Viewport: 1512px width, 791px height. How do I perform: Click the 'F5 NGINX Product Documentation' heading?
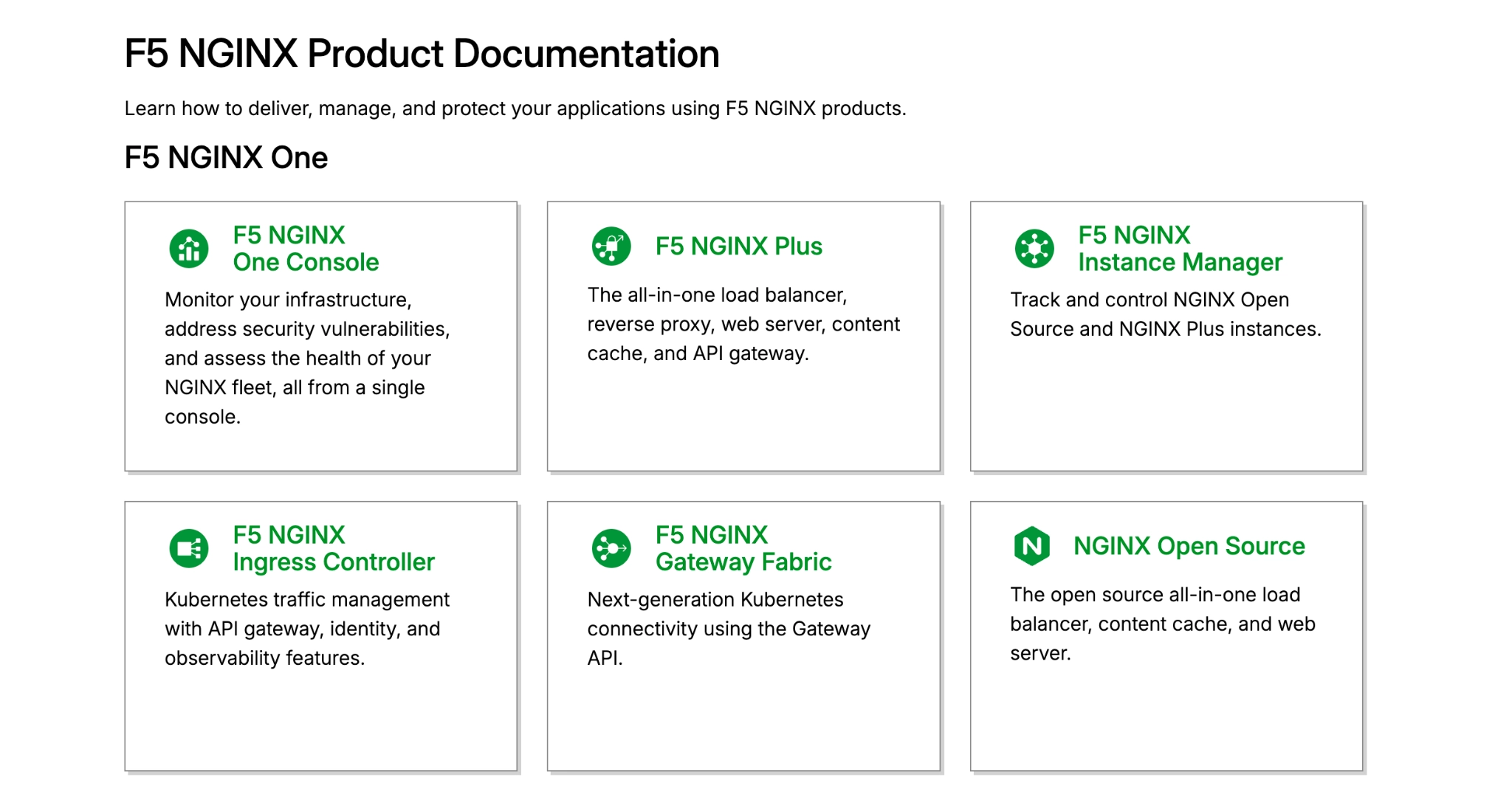[422, 54]
